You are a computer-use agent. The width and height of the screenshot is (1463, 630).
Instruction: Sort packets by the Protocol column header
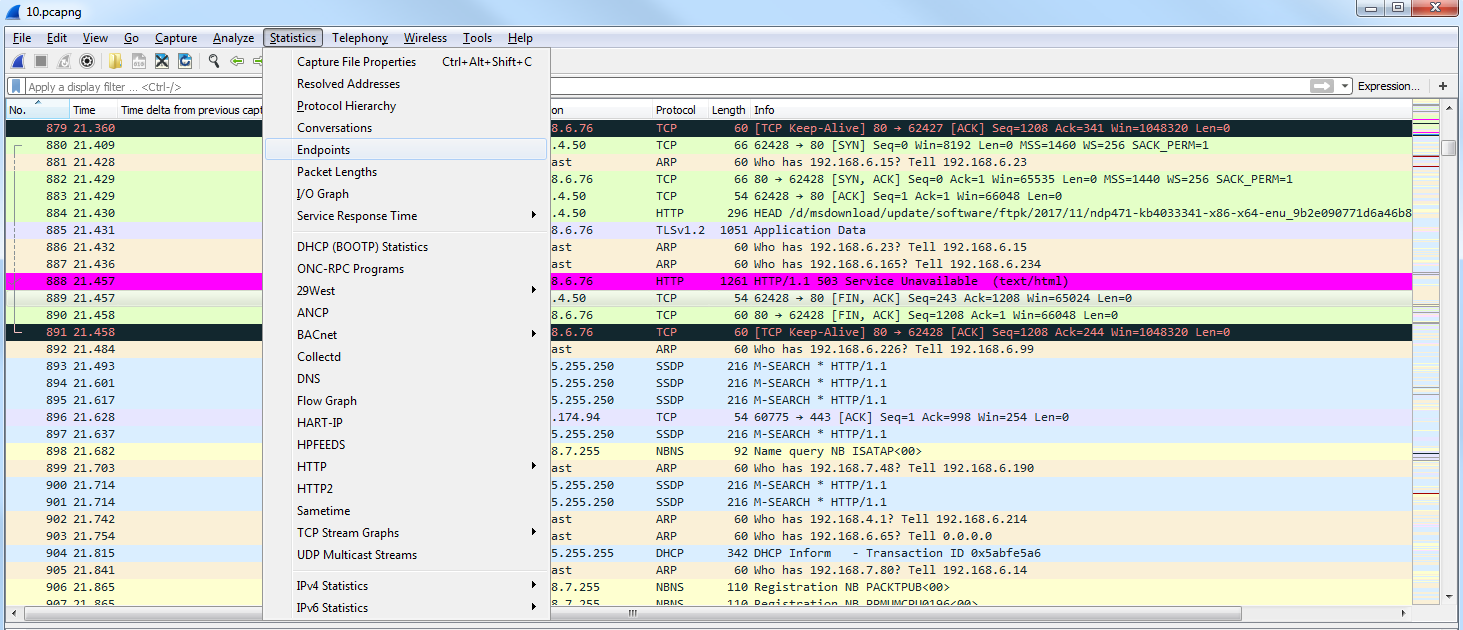pyautogui.click(x=676, y=110)
